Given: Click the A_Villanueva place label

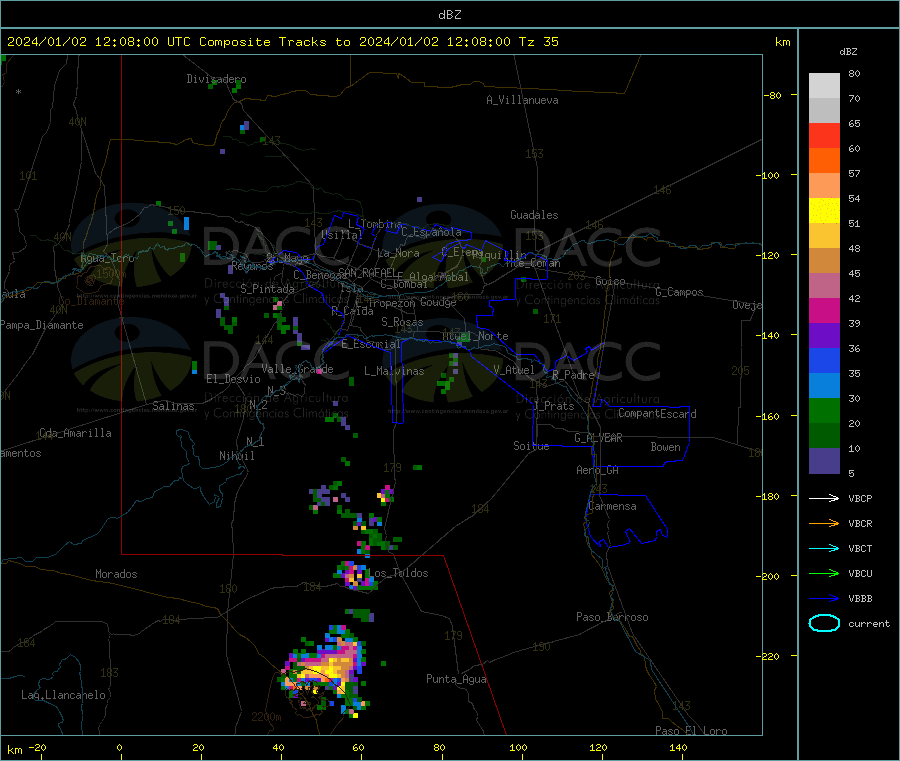Looking at the screenshot, I should (522, 100).
